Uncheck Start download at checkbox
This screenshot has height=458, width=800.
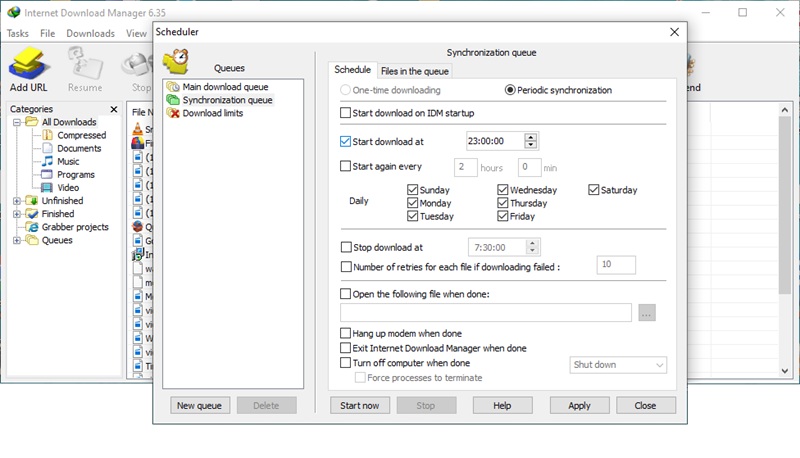345,141
